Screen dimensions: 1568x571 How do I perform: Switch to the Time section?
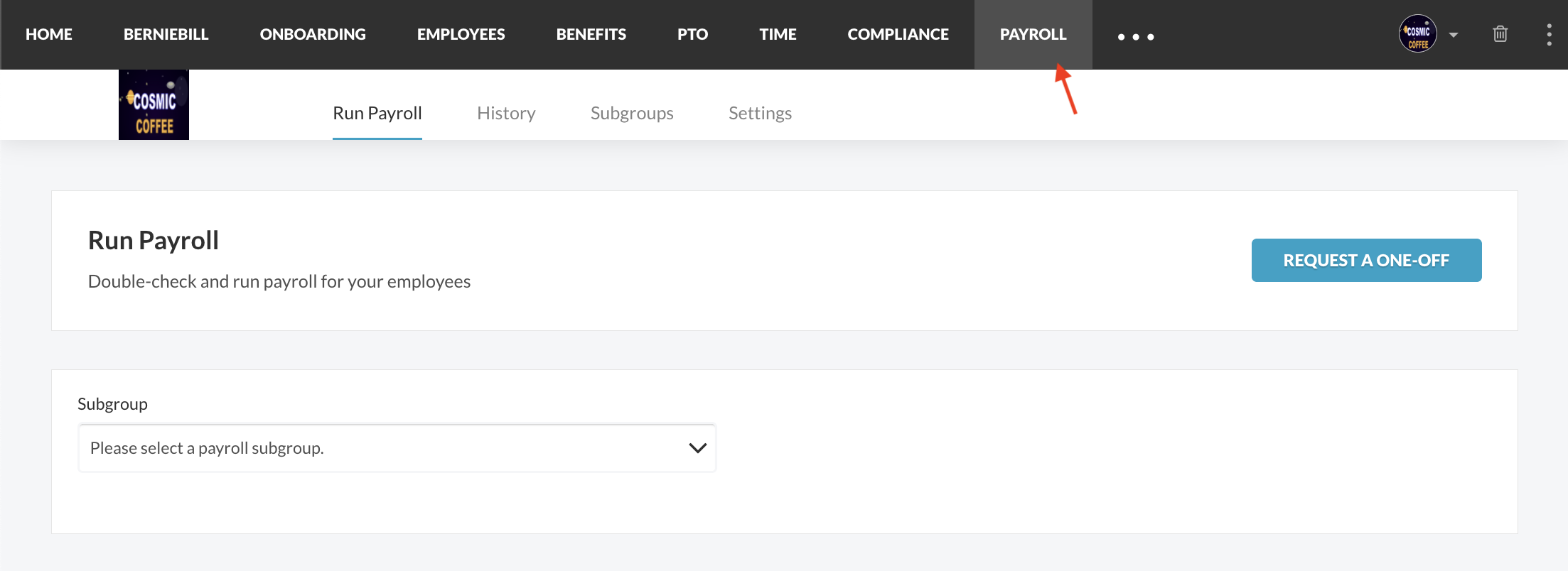coord(778,34)
